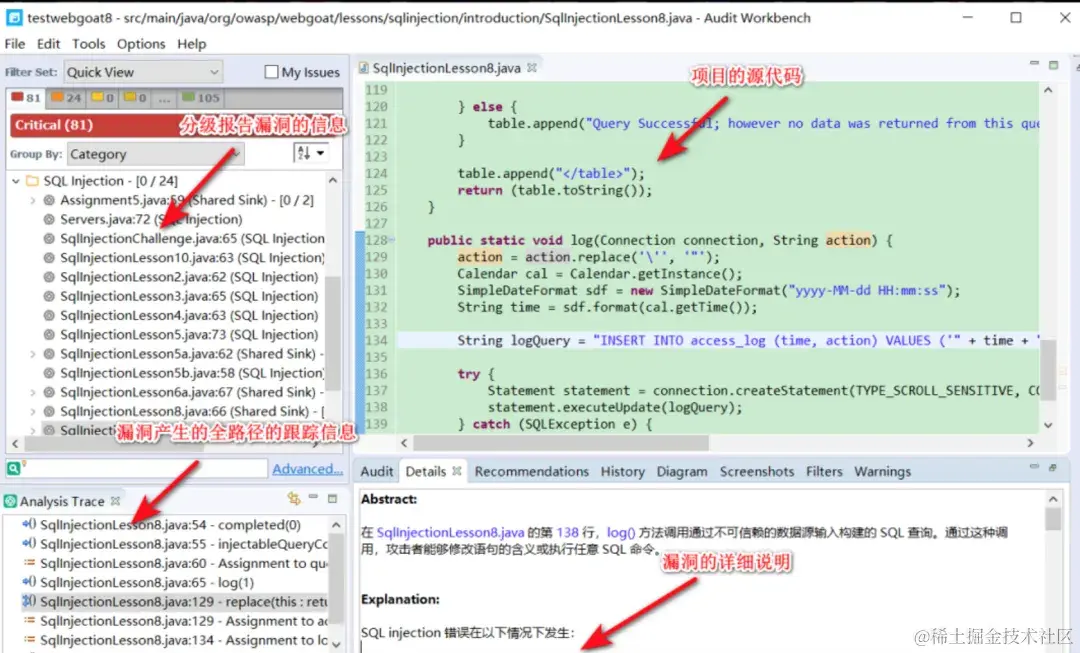Viewport: 1080px width, 653px height.
Task: Click the source editor horizontal scrollbar thumb
Action: [561, 443]
